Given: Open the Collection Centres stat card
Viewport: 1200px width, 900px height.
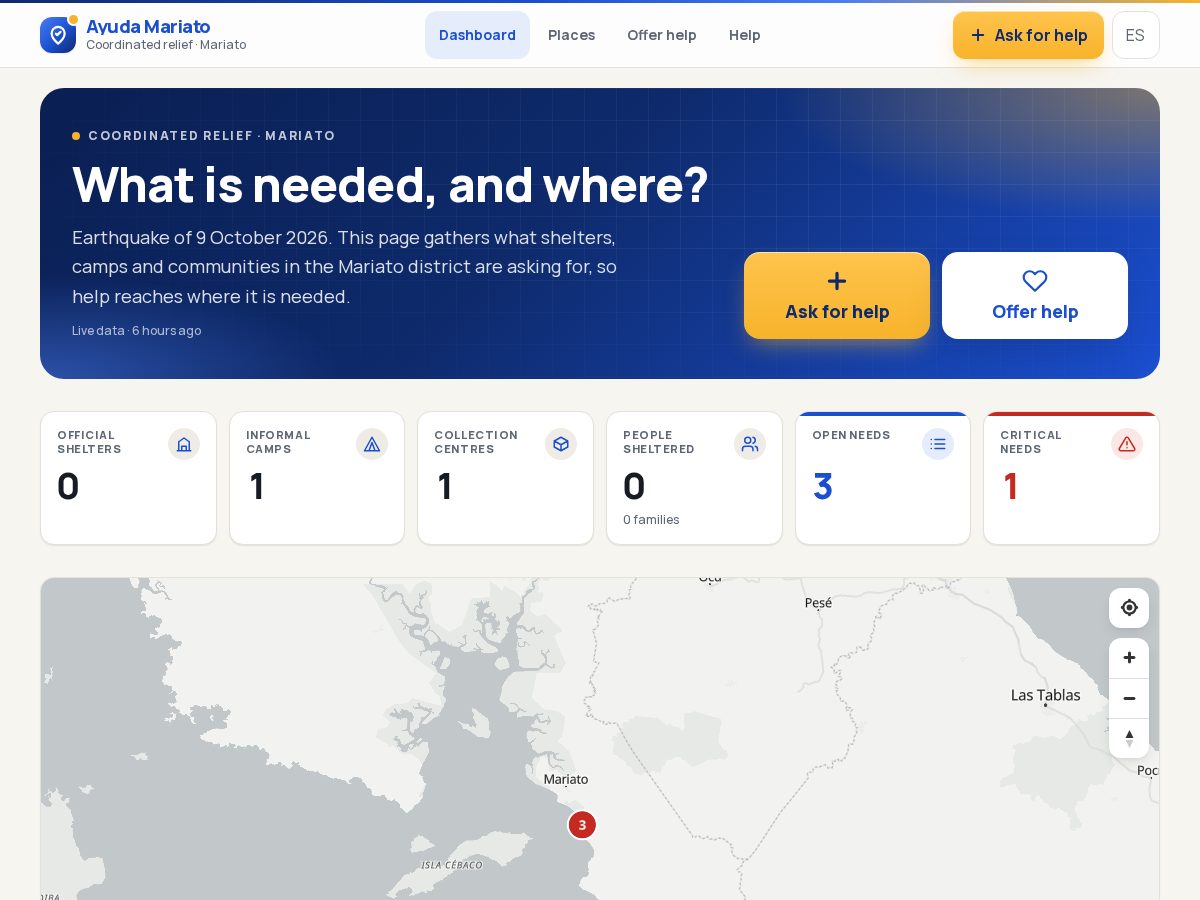Looking at the screenshot, I should [505, 478].
